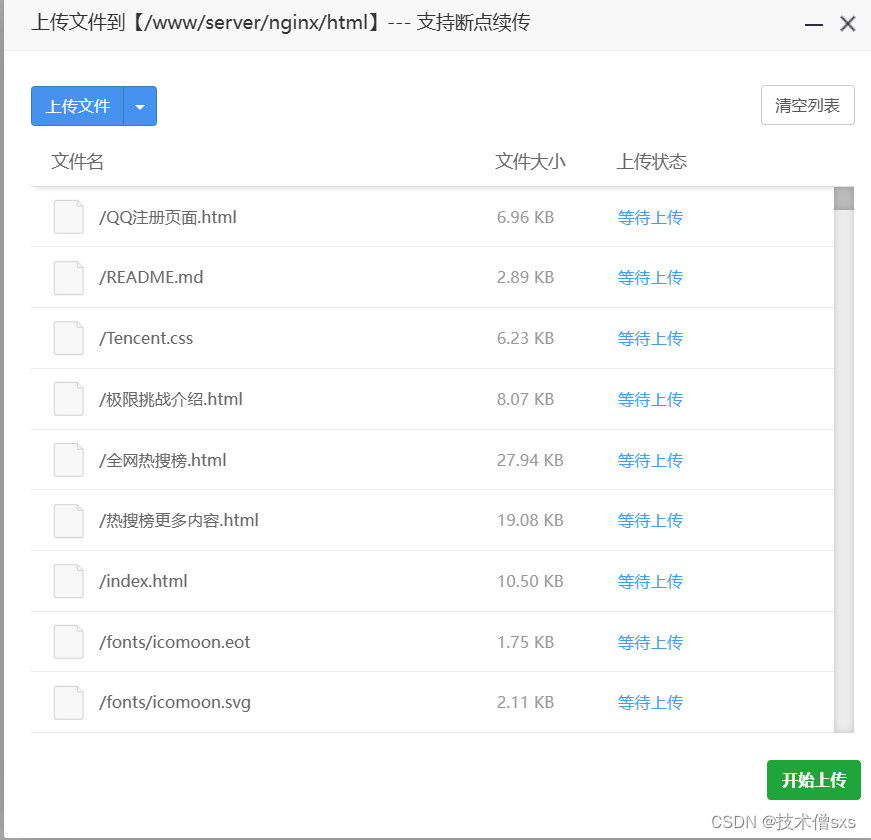Open the dropdown arrow beside 上传文件

click(140, 106)
